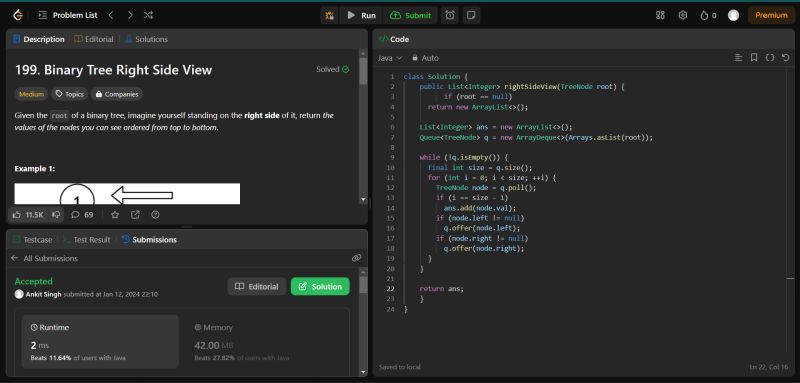
Task: Open settings gear icon
Action: [683, 15]
